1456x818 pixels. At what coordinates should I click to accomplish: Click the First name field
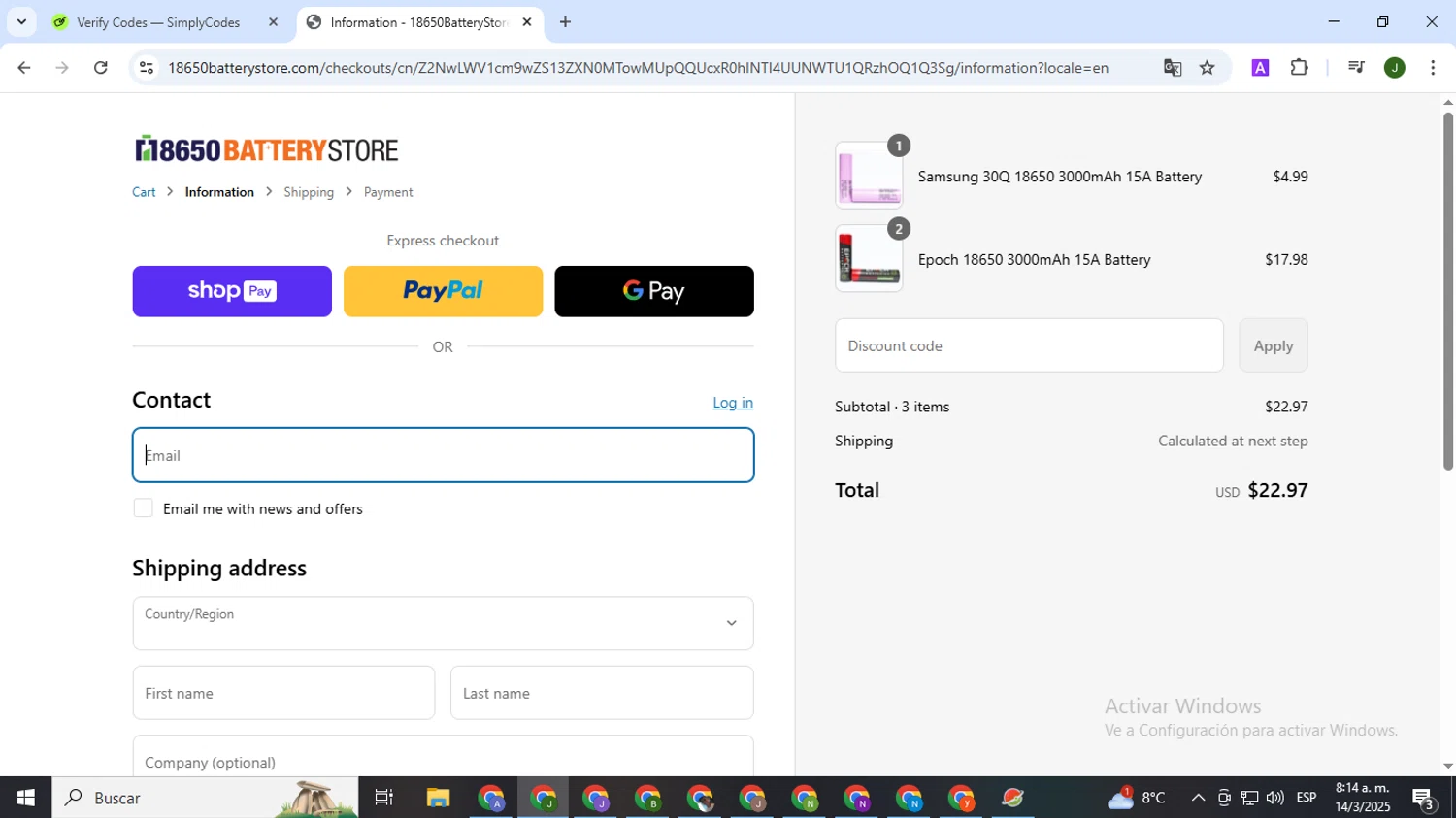pos(283,693)
